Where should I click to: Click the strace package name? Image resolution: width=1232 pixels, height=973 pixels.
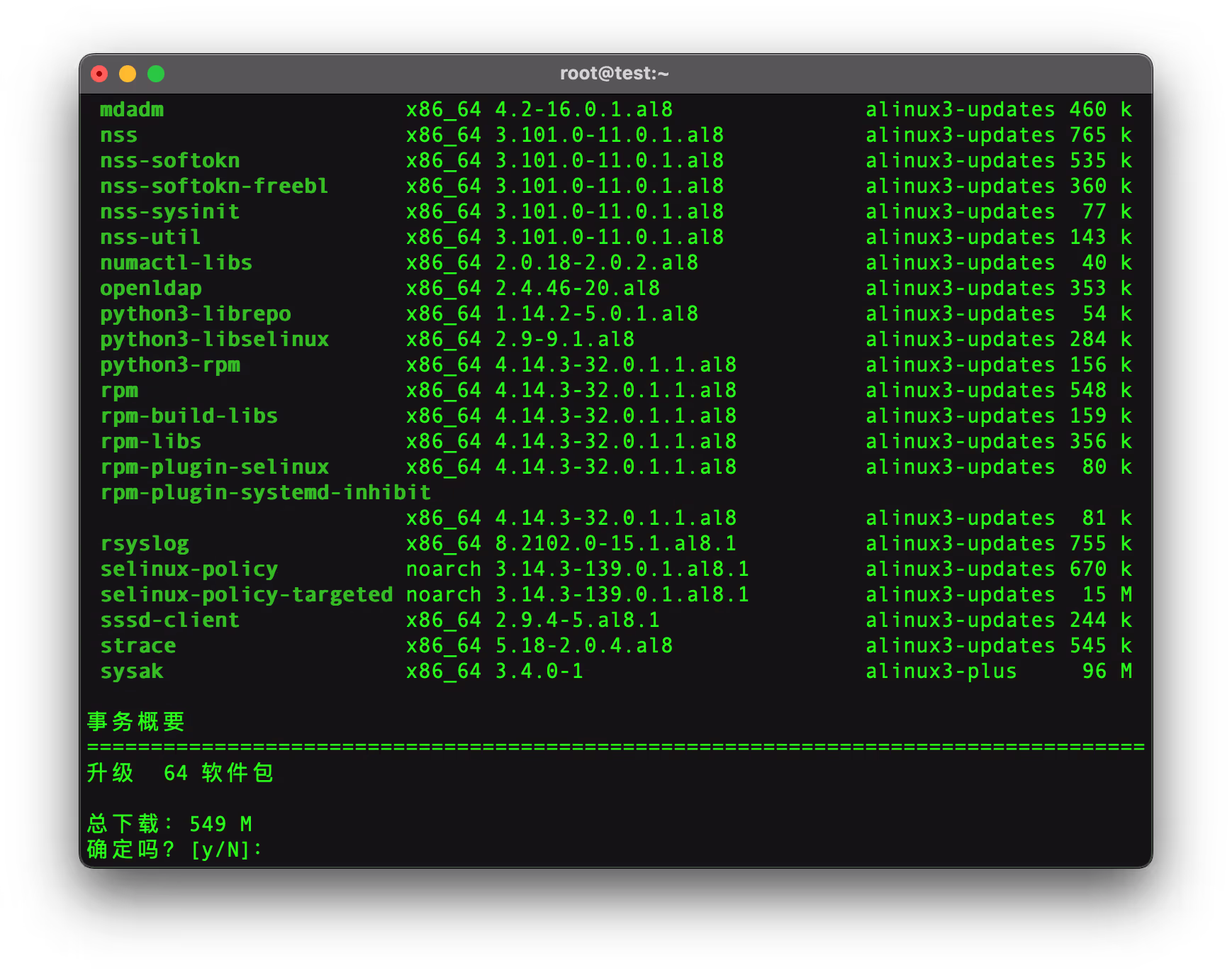pyautogui.click(x=138, y=646)
